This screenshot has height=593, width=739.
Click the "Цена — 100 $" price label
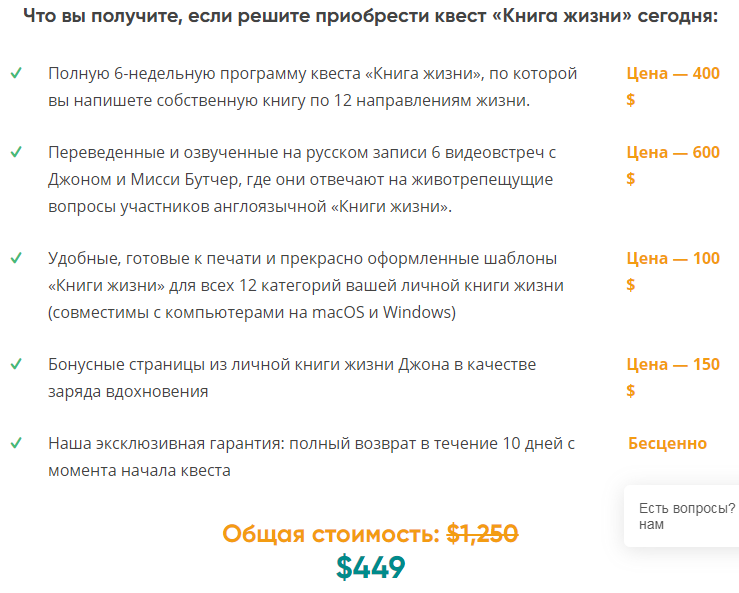point(672,271)
